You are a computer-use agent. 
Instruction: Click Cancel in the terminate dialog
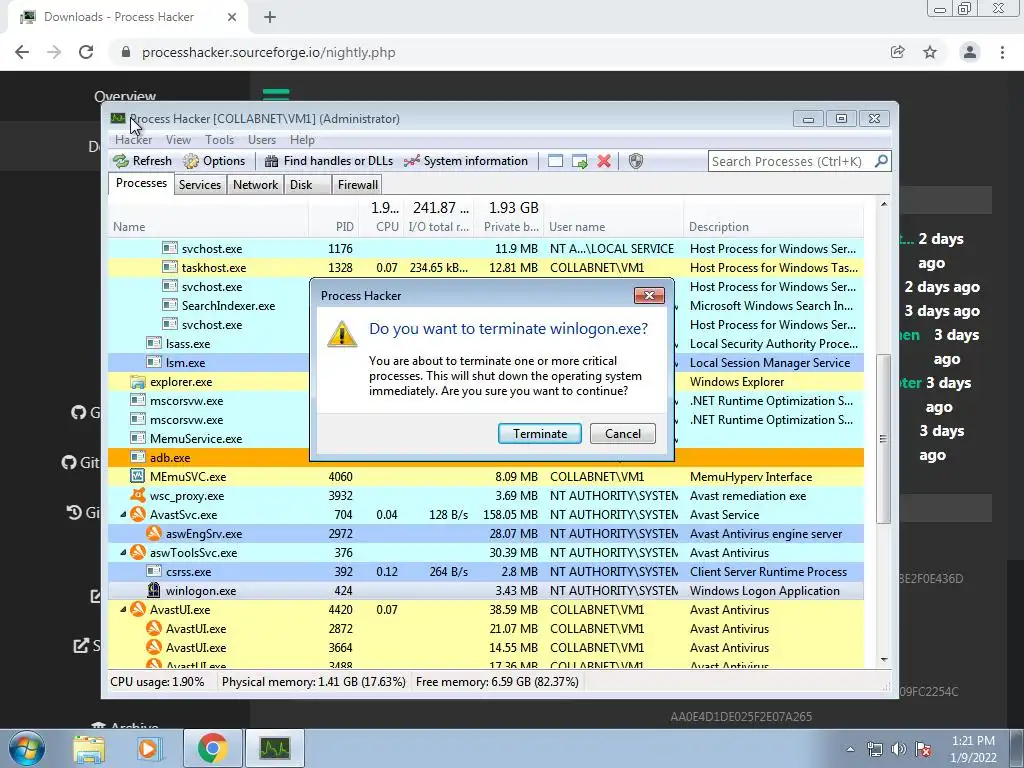click(x=622, y=434)
